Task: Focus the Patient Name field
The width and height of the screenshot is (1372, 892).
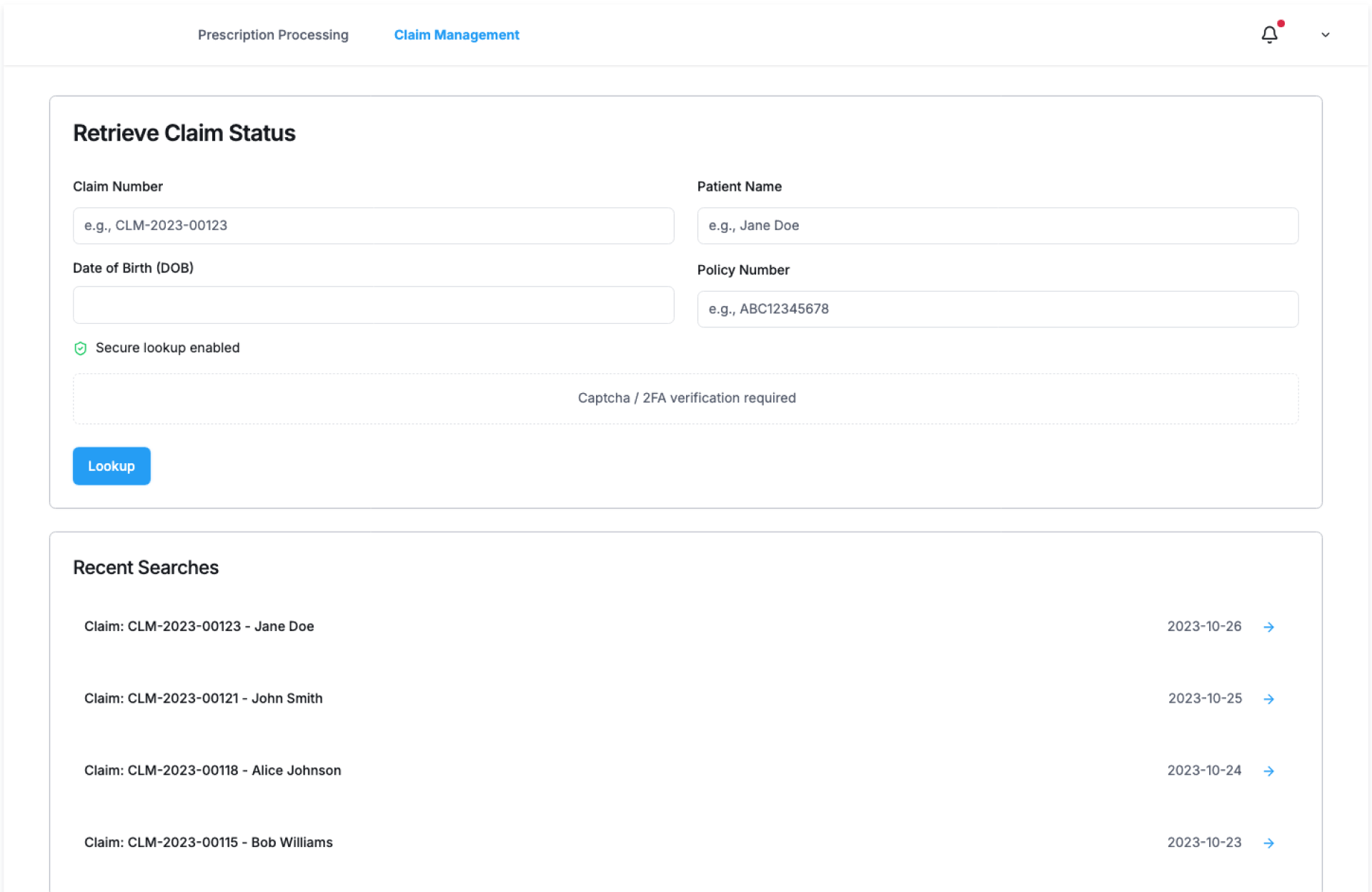Action: point(998,226)
